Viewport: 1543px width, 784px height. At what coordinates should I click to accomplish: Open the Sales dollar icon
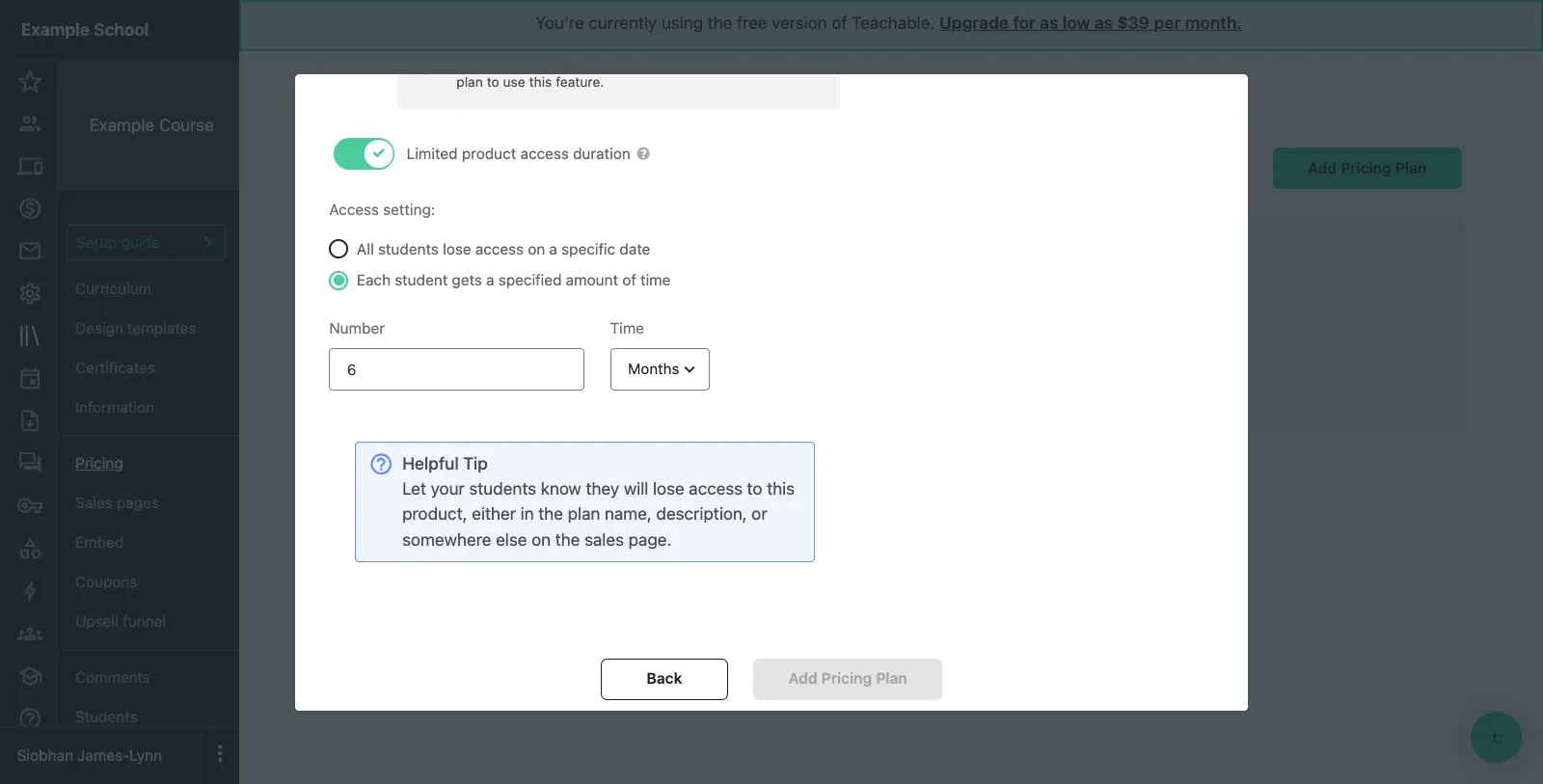click(x=30, y=208)
